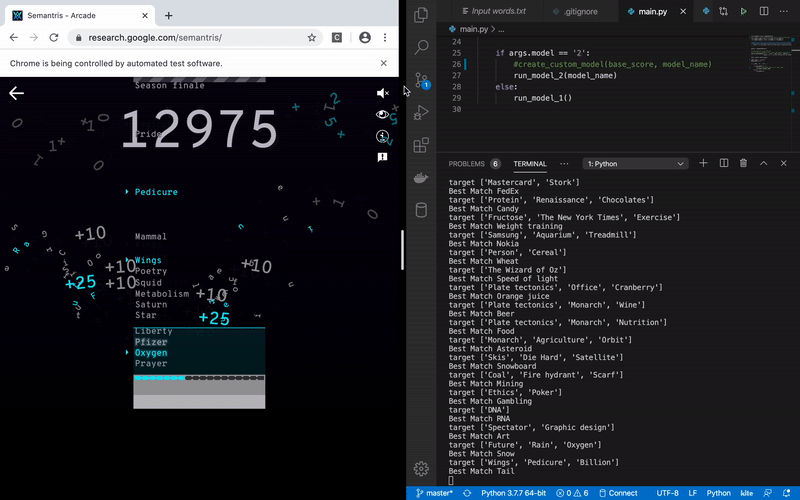Click kite in the status bar
Viewport: 800px width, 500px height.
tap(746, 493)
